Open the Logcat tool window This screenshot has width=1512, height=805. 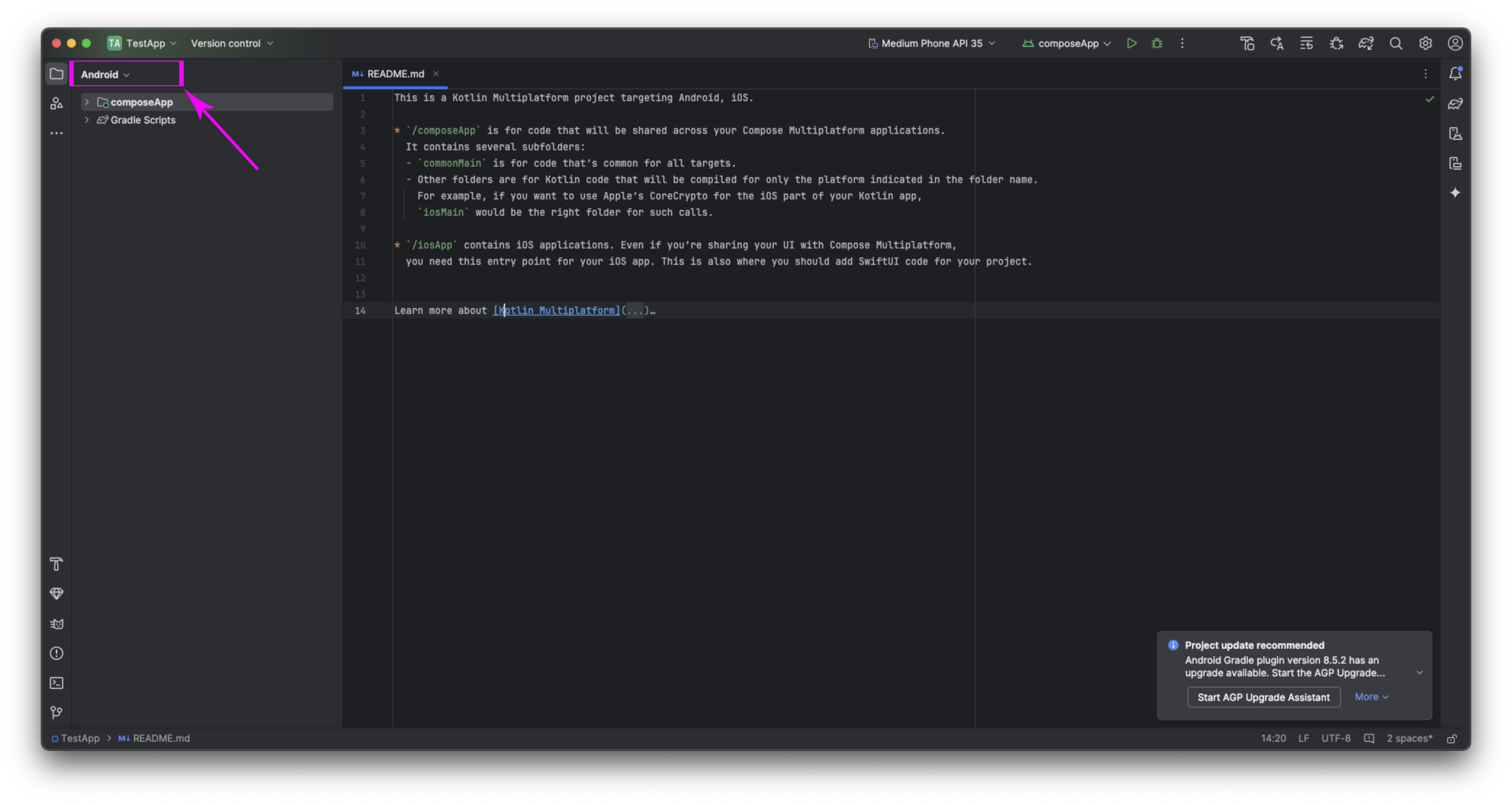click(56, 624)
